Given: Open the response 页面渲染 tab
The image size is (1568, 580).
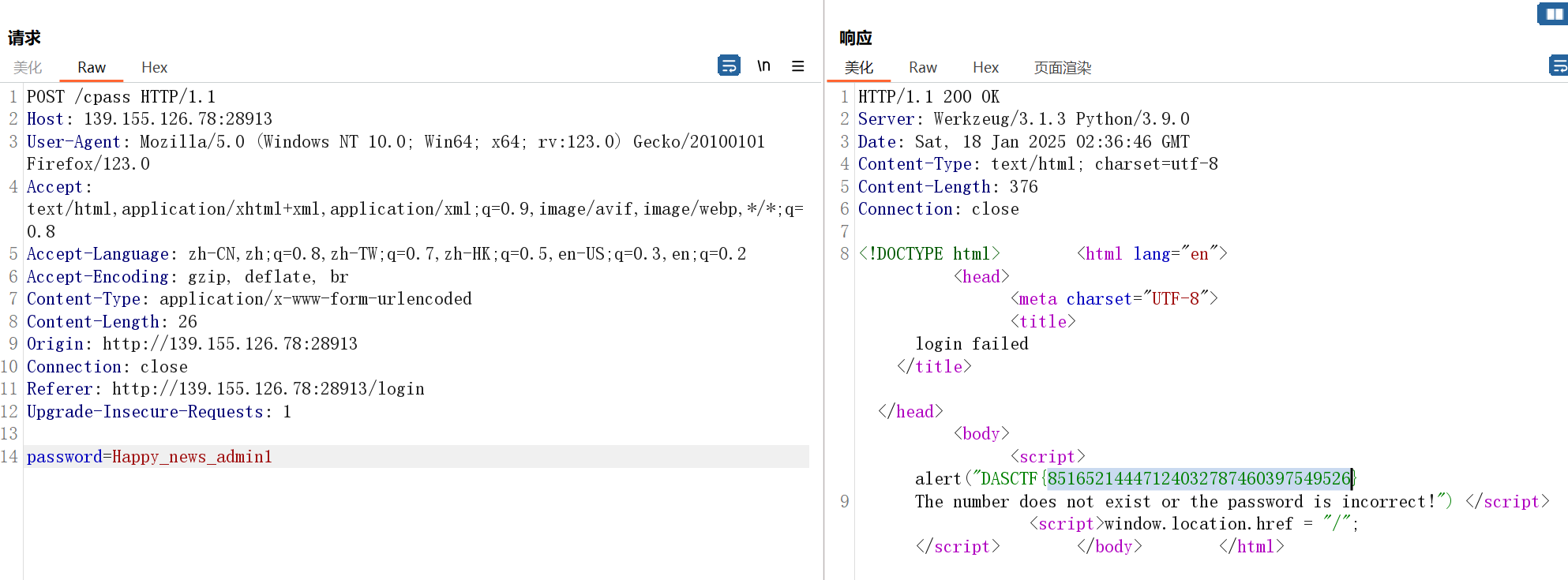Looking at the screenshot, I should click(1063, 68).
